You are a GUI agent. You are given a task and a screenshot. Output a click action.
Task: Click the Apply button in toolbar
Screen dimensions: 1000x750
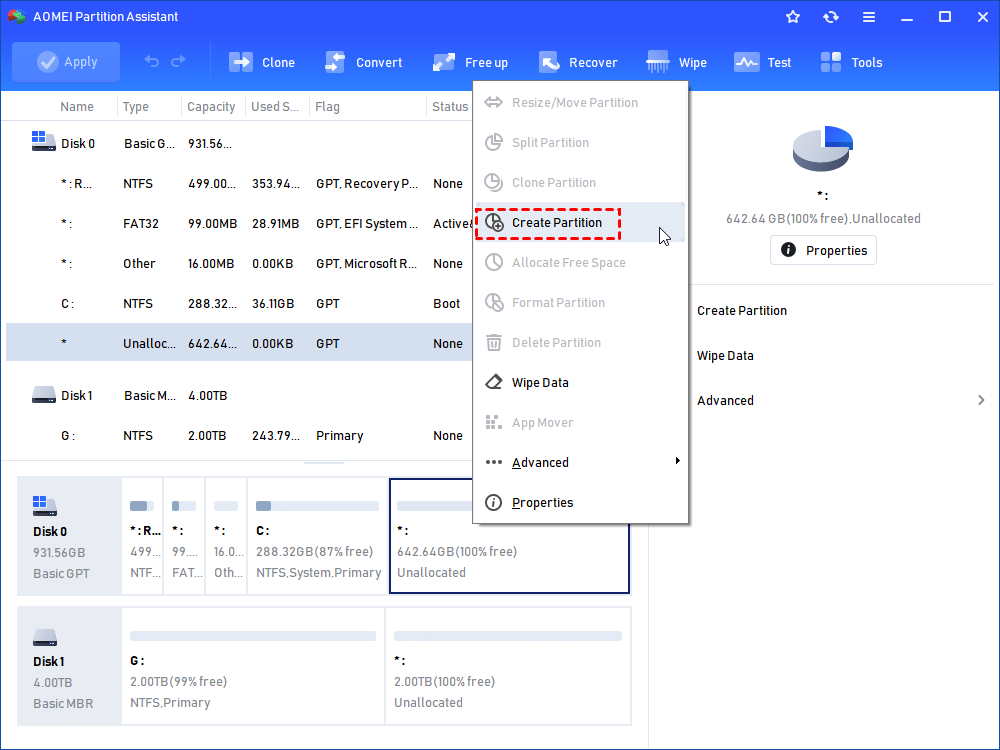coord(66,62)
